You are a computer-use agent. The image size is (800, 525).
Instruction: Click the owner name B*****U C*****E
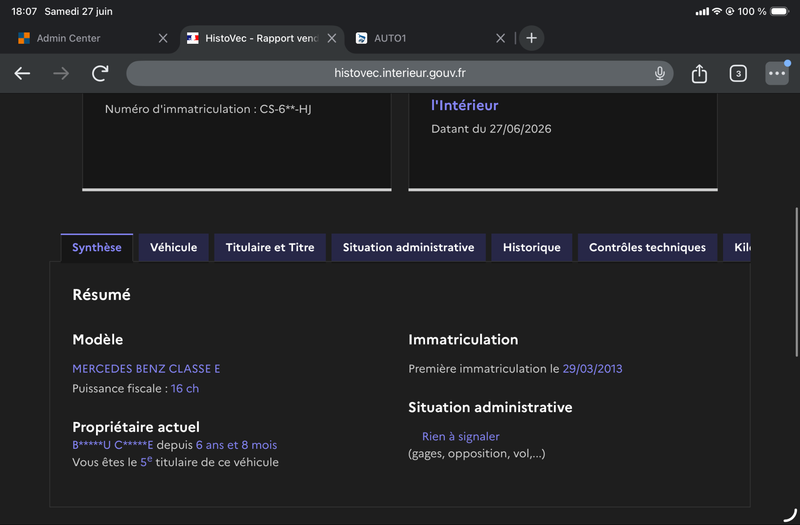point(113,445)
